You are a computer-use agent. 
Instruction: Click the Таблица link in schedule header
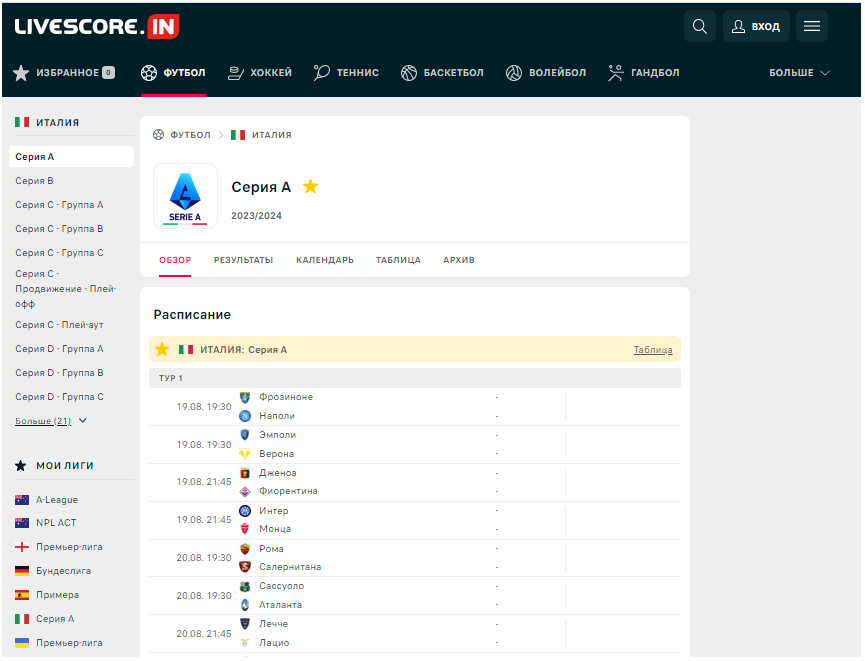(653, 350)
